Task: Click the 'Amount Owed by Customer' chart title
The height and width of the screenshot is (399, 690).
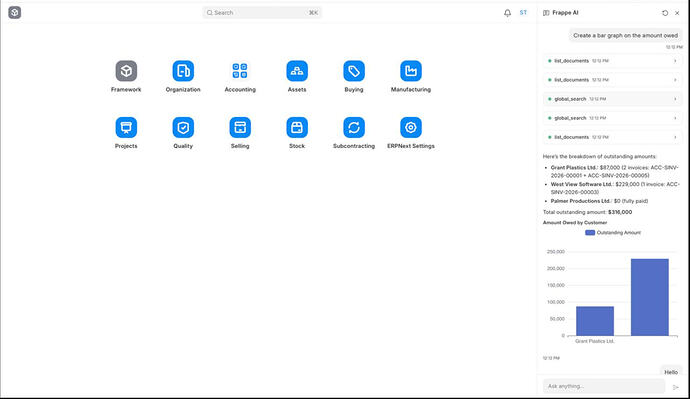Action: tap(575, 223)
